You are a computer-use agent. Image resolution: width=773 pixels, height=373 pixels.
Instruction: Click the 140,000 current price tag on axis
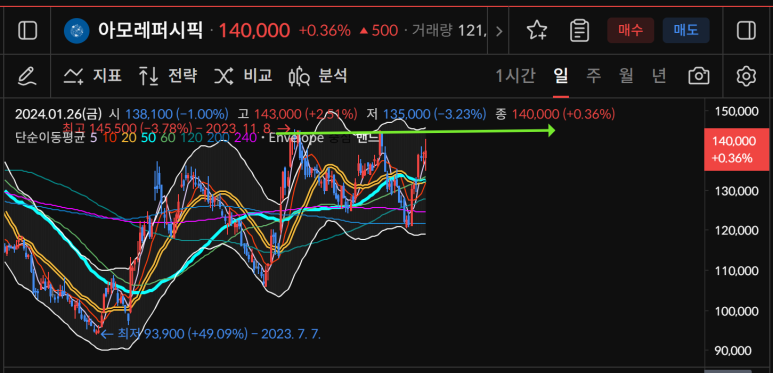click(x=737, y=149)
